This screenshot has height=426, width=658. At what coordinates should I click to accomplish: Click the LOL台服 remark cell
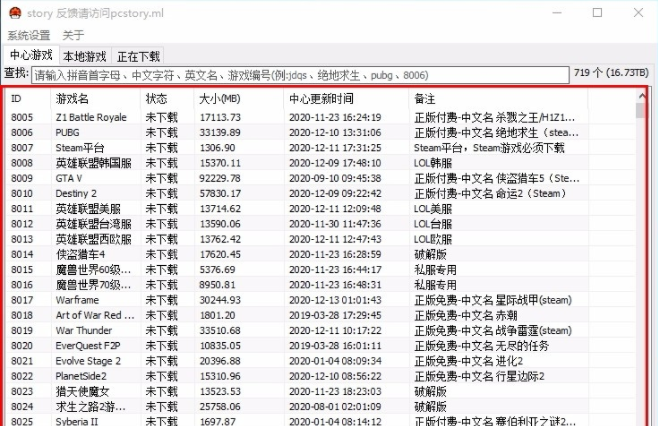tap(433, 224)
